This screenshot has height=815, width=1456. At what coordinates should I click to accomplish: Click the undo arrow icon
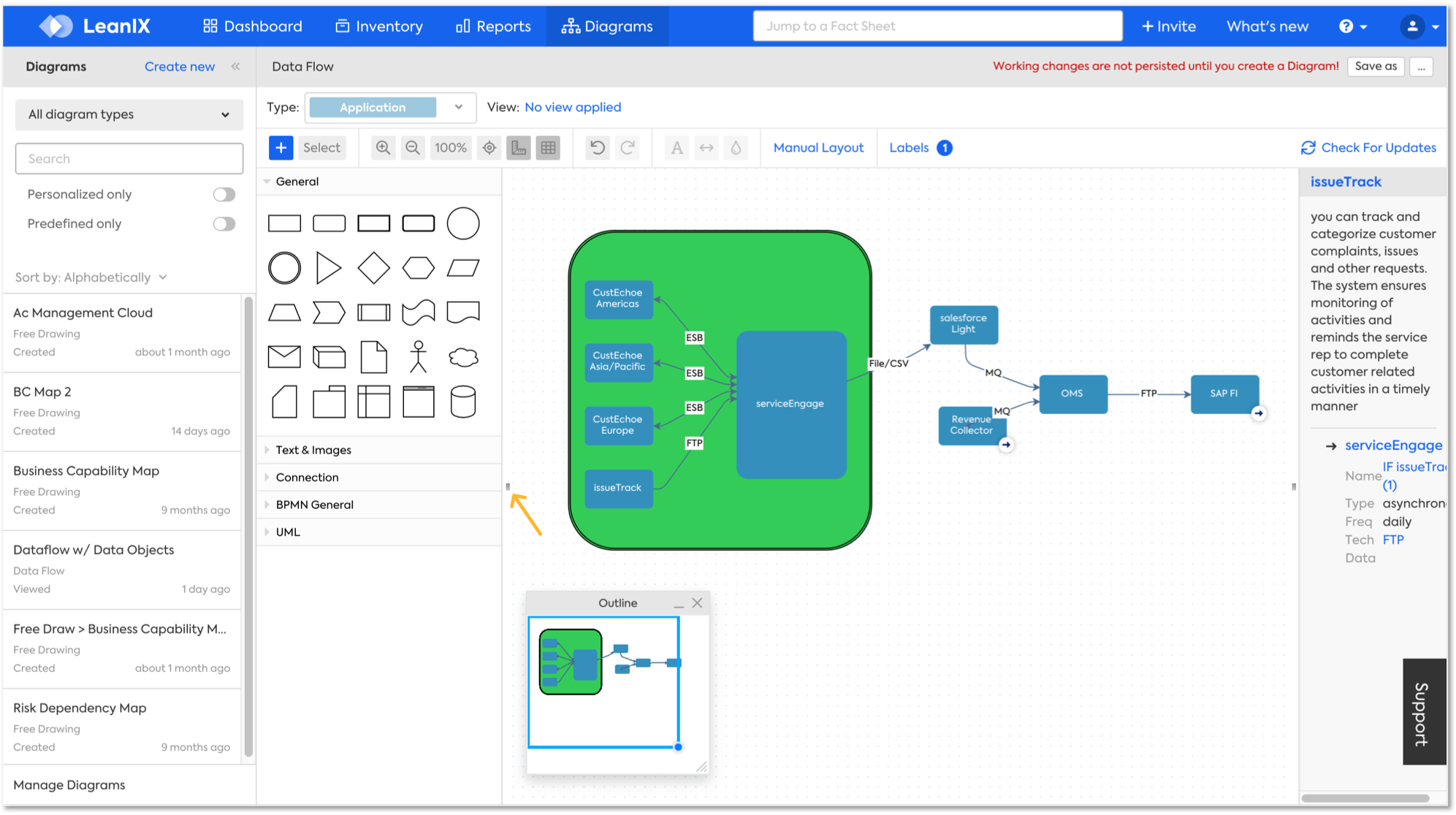click(x=598, y=148)
